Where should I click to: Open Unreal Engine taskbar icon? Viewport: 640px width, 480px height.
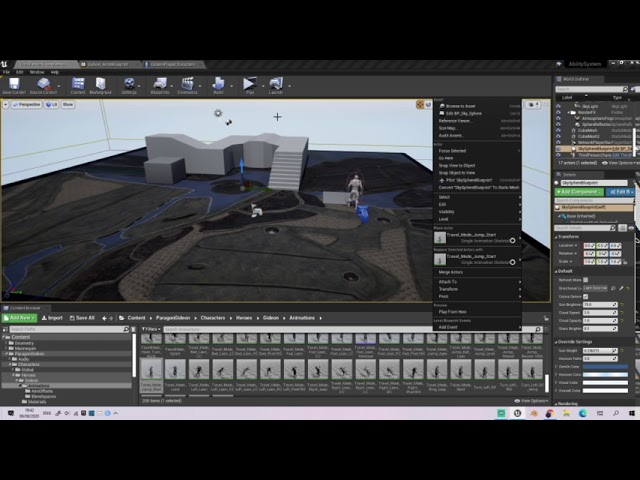click(x=518, y=413)
